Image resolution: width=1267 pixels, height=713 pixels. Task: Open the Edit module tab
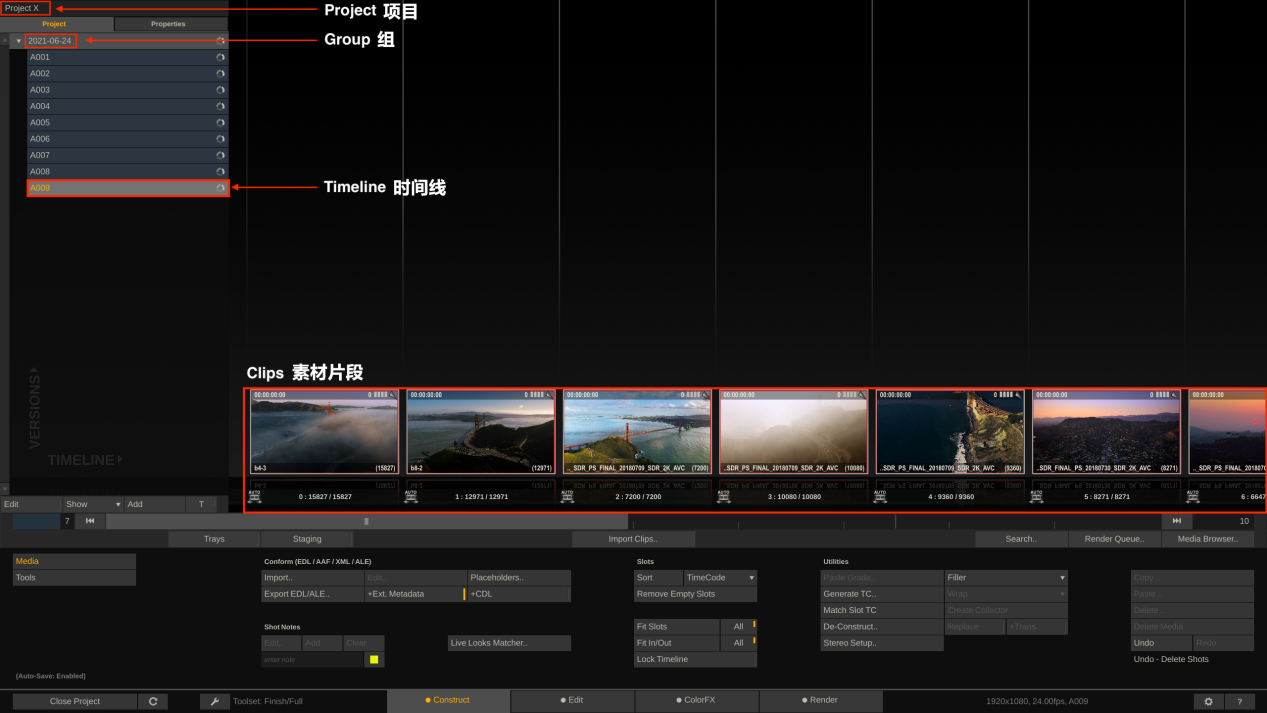572,700
